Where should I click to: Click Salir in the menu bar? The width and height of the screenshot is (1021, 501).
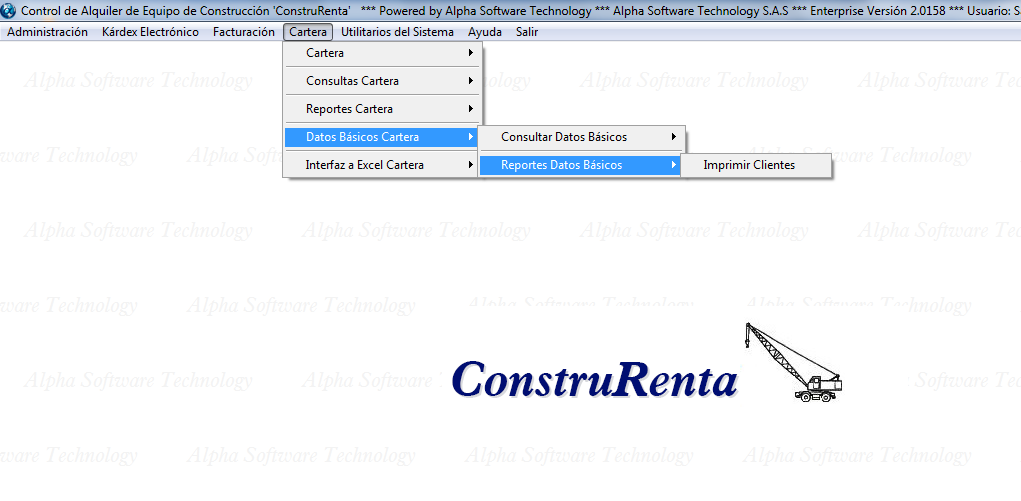[527, 32]
